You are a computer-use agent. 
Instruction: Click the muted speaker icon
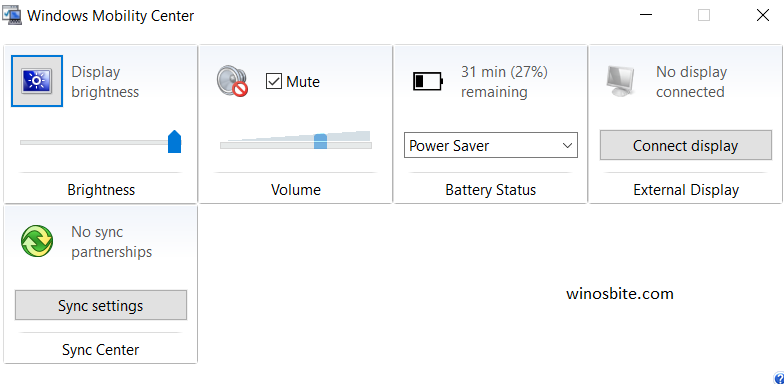[232, 81]
